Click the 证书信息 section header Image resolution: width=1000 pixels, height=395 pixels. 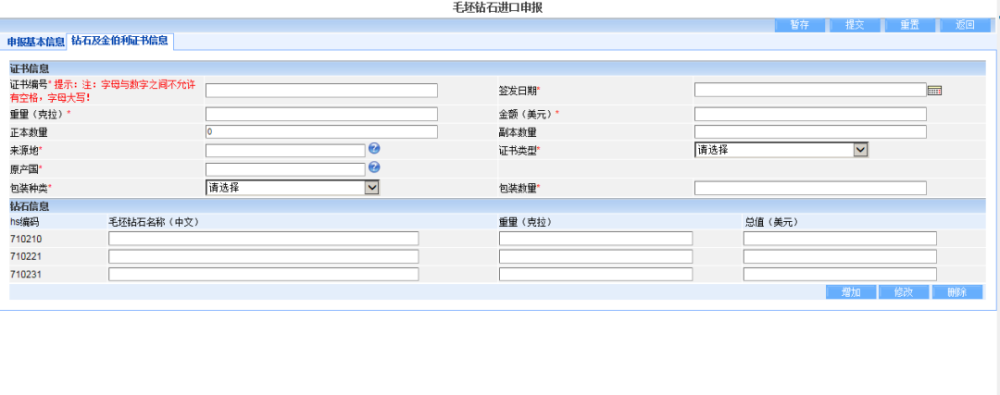tap(29, 68)
